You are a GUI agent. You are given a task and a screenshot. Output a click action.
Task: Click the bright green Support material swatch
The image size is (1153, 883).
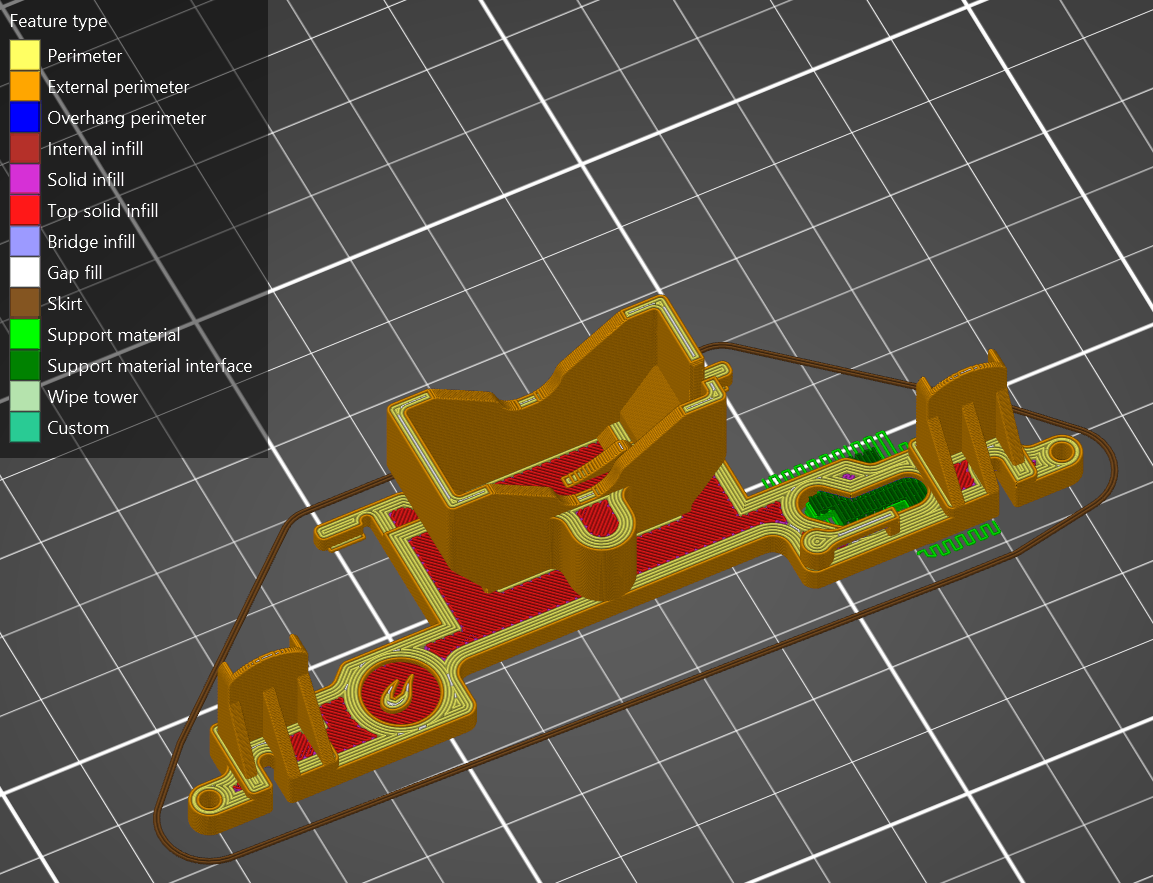(24, 335)
